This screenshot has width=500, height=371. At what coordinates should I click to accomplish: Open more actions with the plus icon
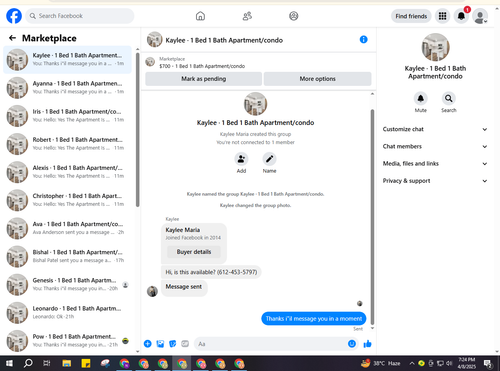click(x=147, y=344)
